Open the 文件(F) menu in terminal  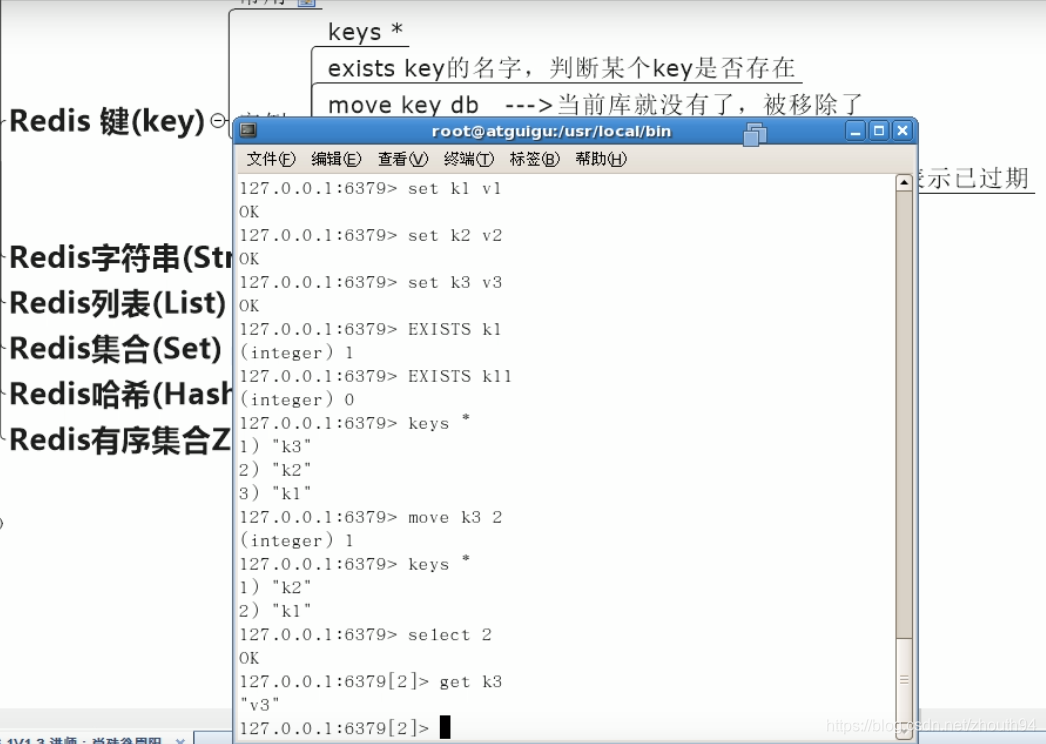tap(271, 159)
